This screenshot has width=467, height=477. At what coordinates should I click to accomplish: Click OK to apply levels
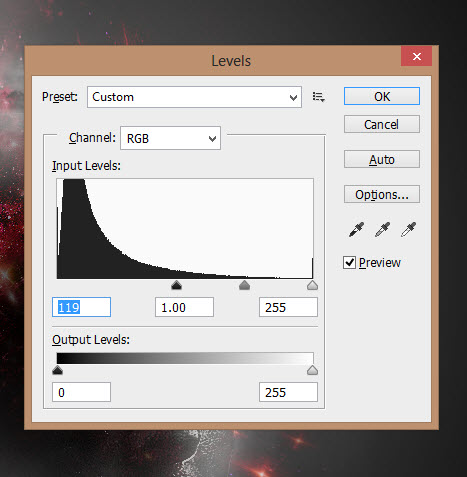tap(382, 96)
